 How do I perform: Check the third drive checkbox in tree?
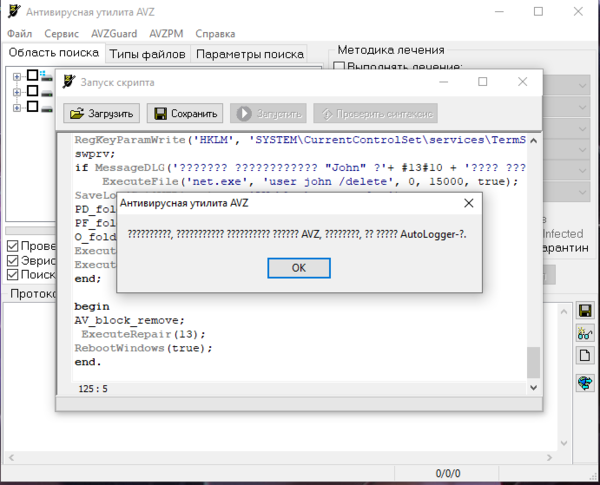pos(33,106)
